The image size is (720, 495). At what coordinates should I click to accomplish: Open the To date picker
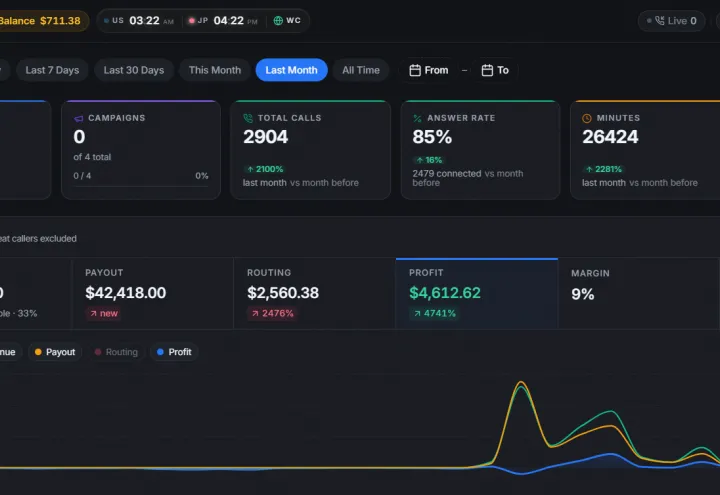495,70
